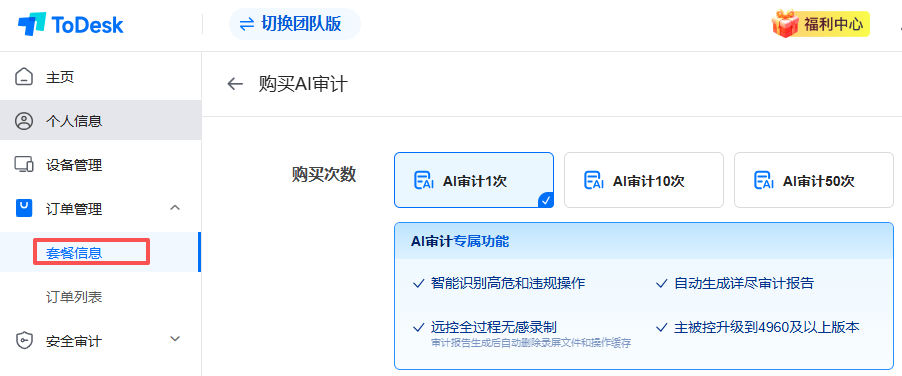Image resolution: width=902 pixels, height=376 pixels.
Task: Click the AI document icon on AI审计50次
Action: pyautogui.click(x=763, y=181)
